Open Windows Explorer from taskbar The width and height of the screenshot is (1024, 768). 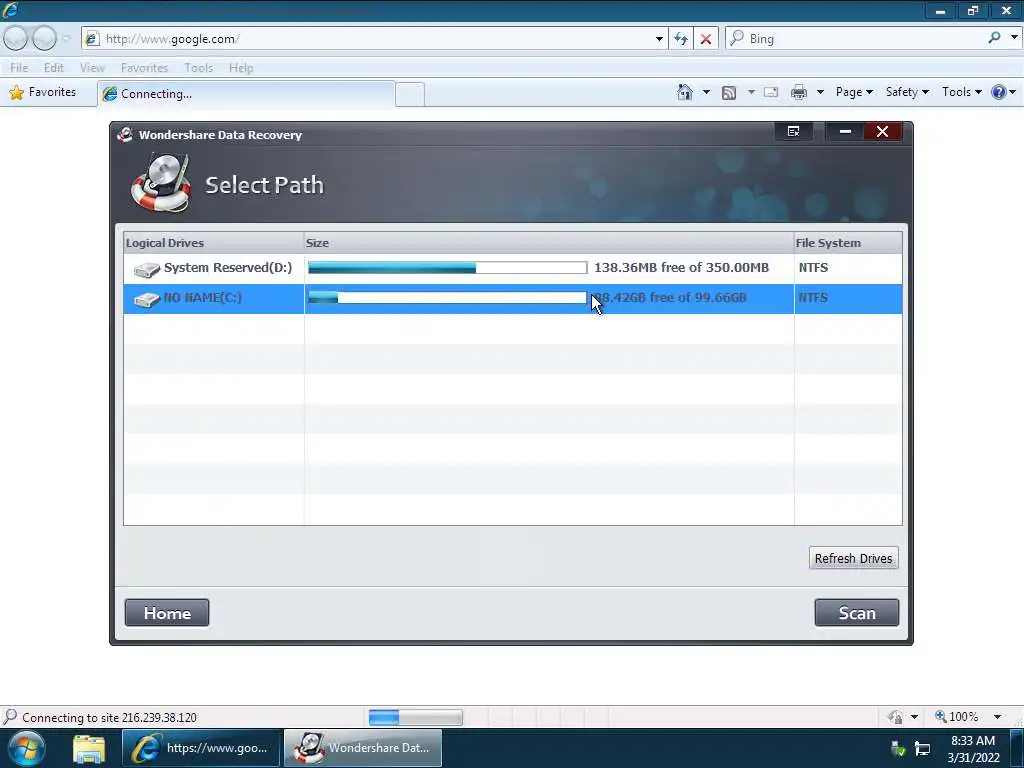pyautogui.click(x=89, y=748)
